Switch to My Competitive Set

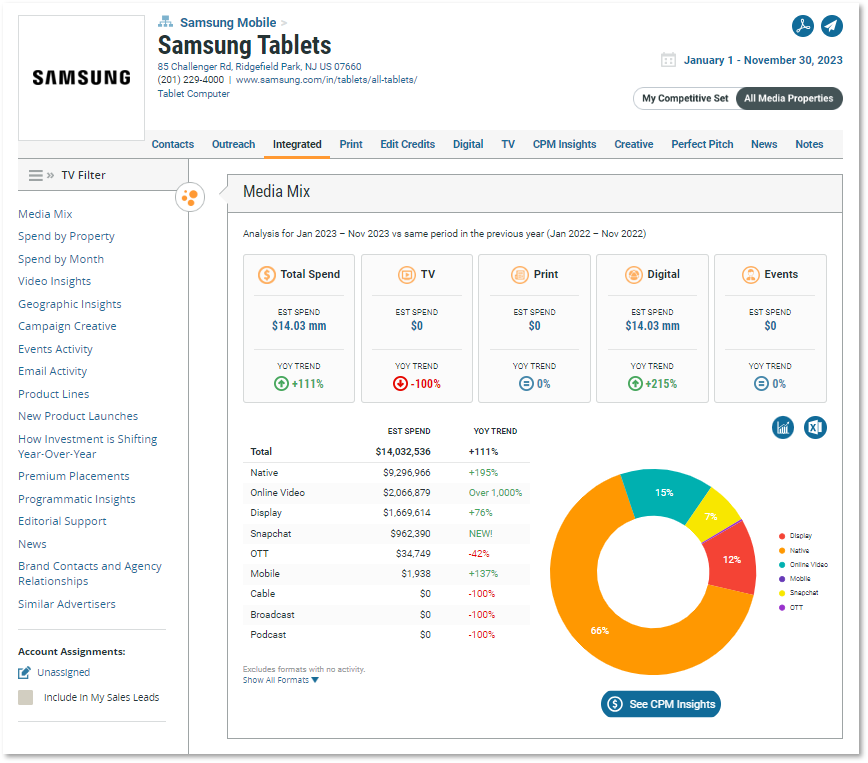(685, 98)
